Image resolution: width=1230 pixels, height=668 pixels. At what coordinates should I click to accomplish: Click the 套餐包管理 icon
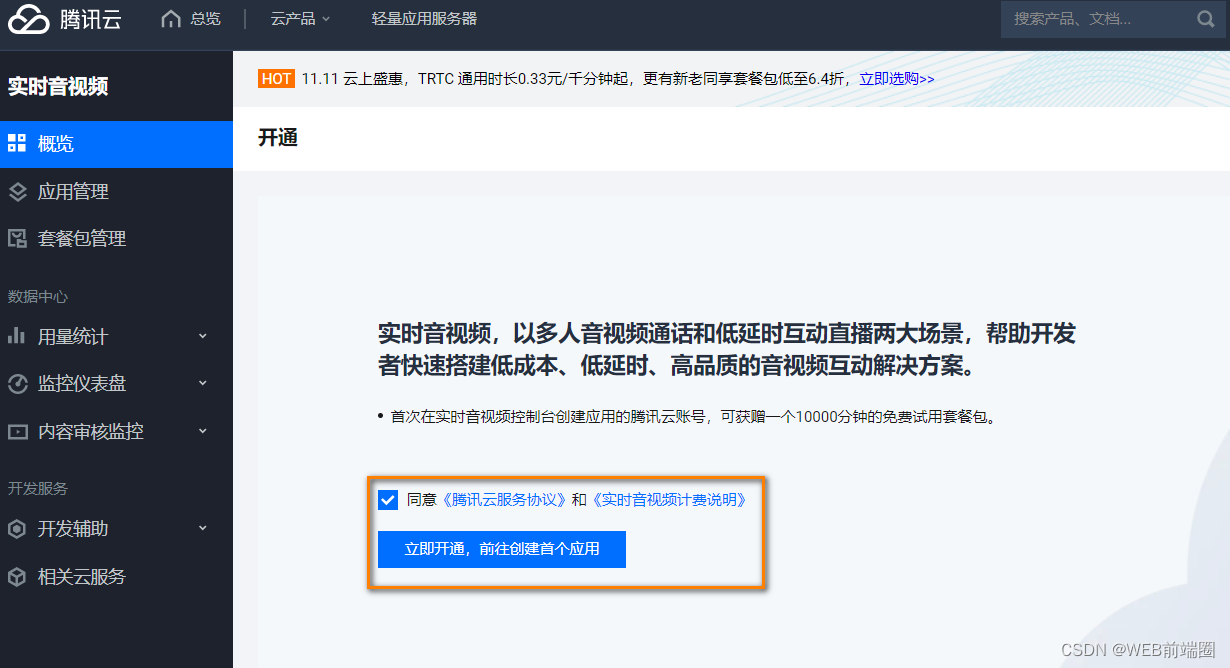coord(17,238)
